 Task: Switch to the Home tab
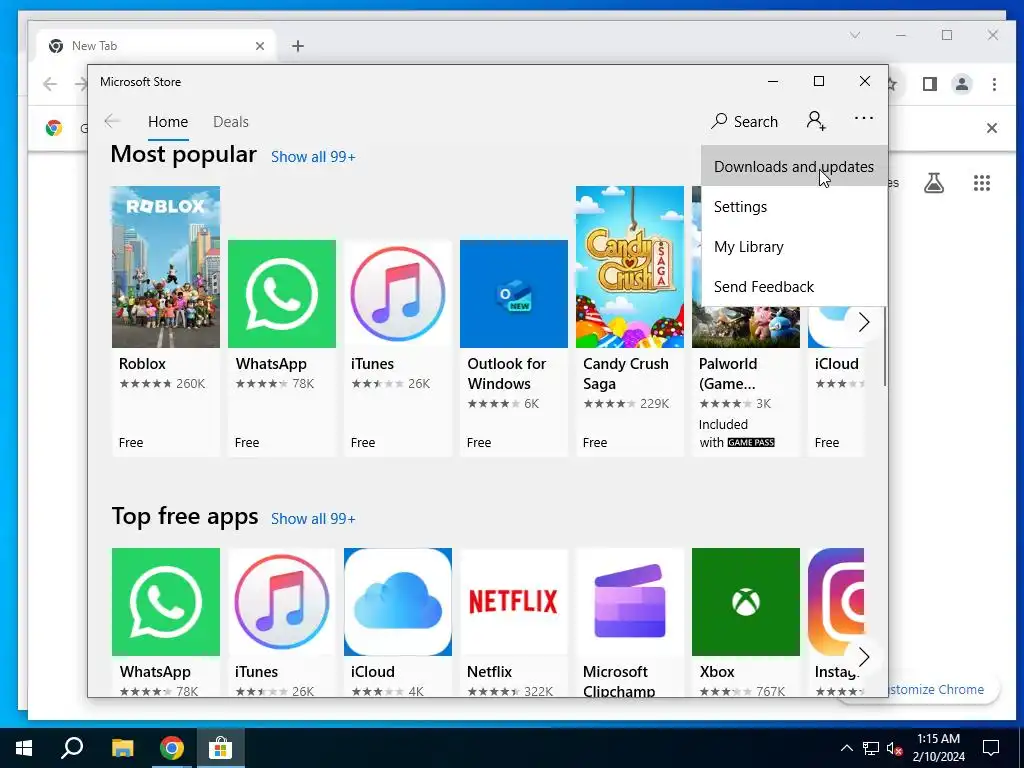point(168,122)
